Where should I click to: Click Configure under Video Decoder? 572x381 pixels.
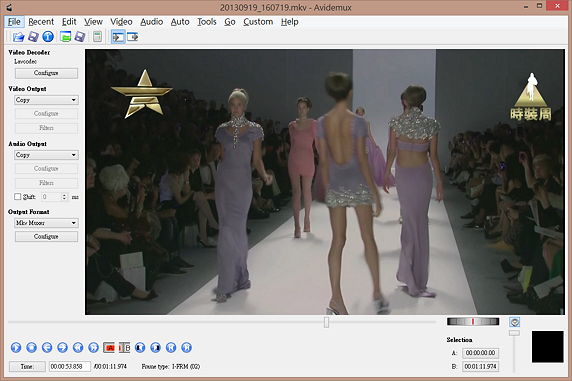[x=46, y=73]
